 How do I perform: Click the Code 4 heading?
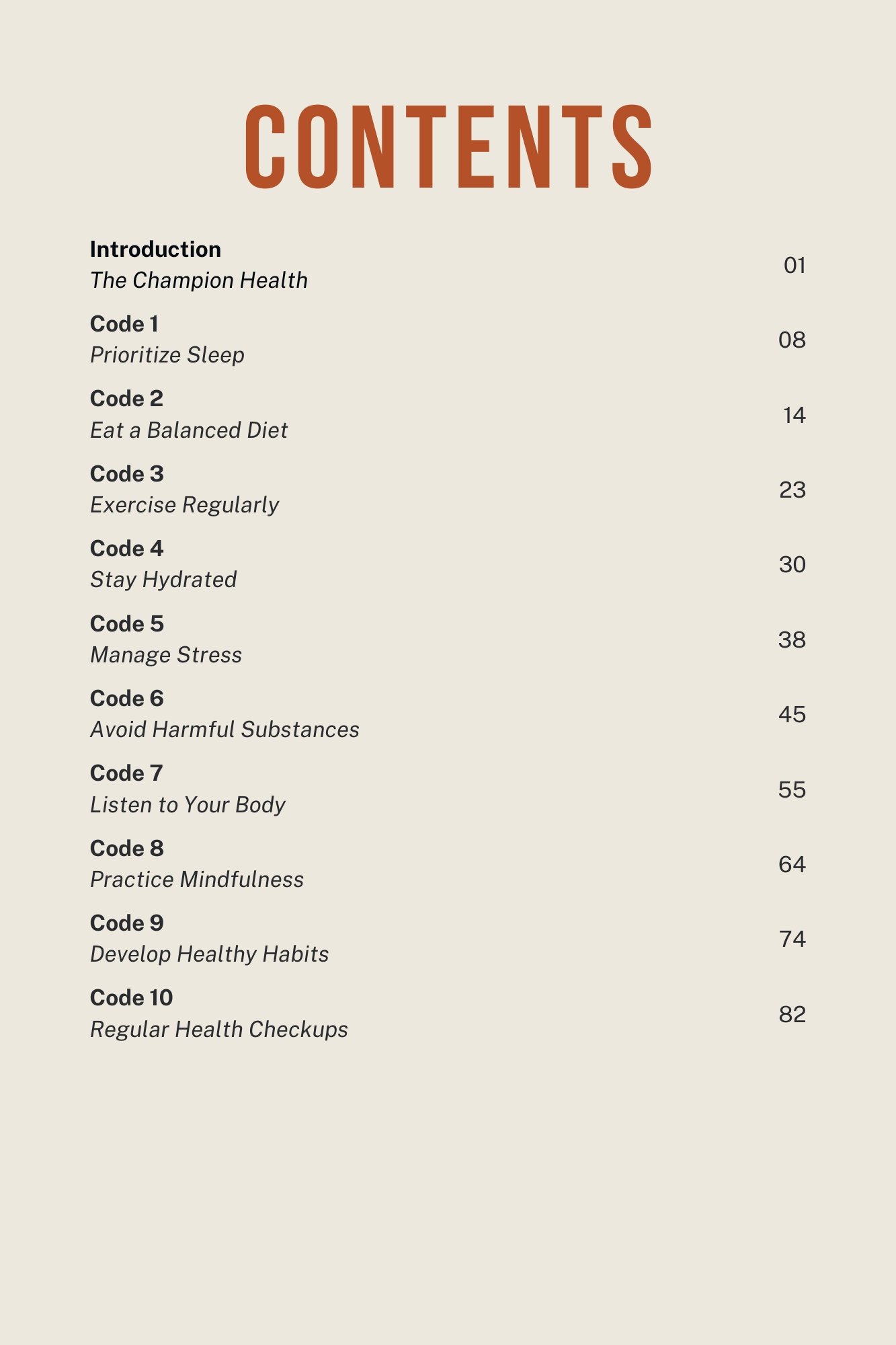(127, 549)
